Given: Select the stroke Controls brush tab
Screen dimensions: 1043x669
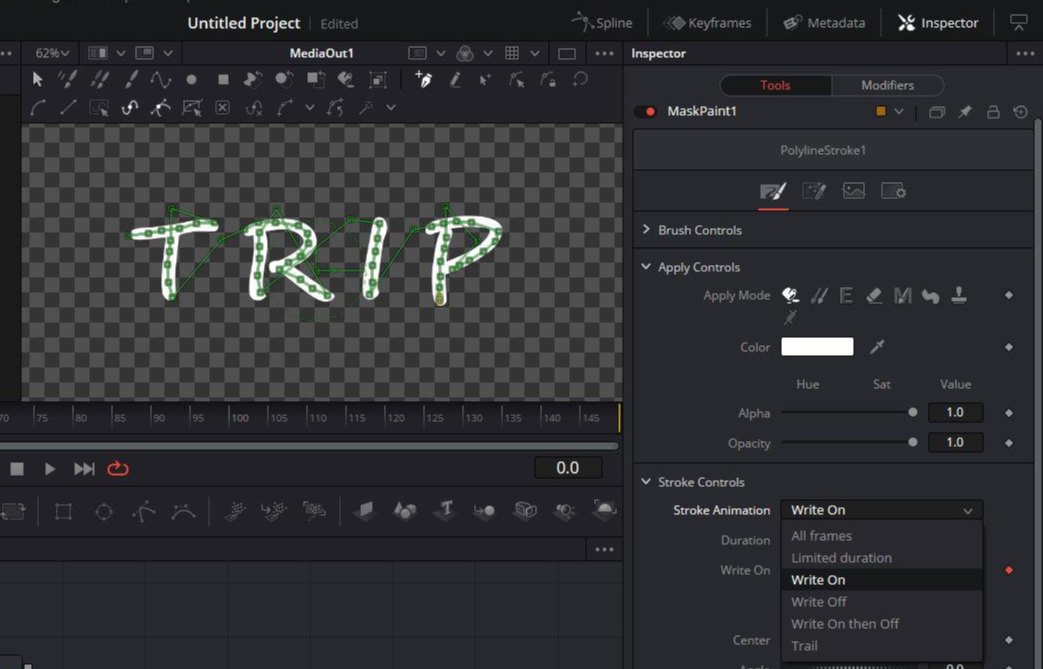Looking at the screenshot, I should [773, 192].
